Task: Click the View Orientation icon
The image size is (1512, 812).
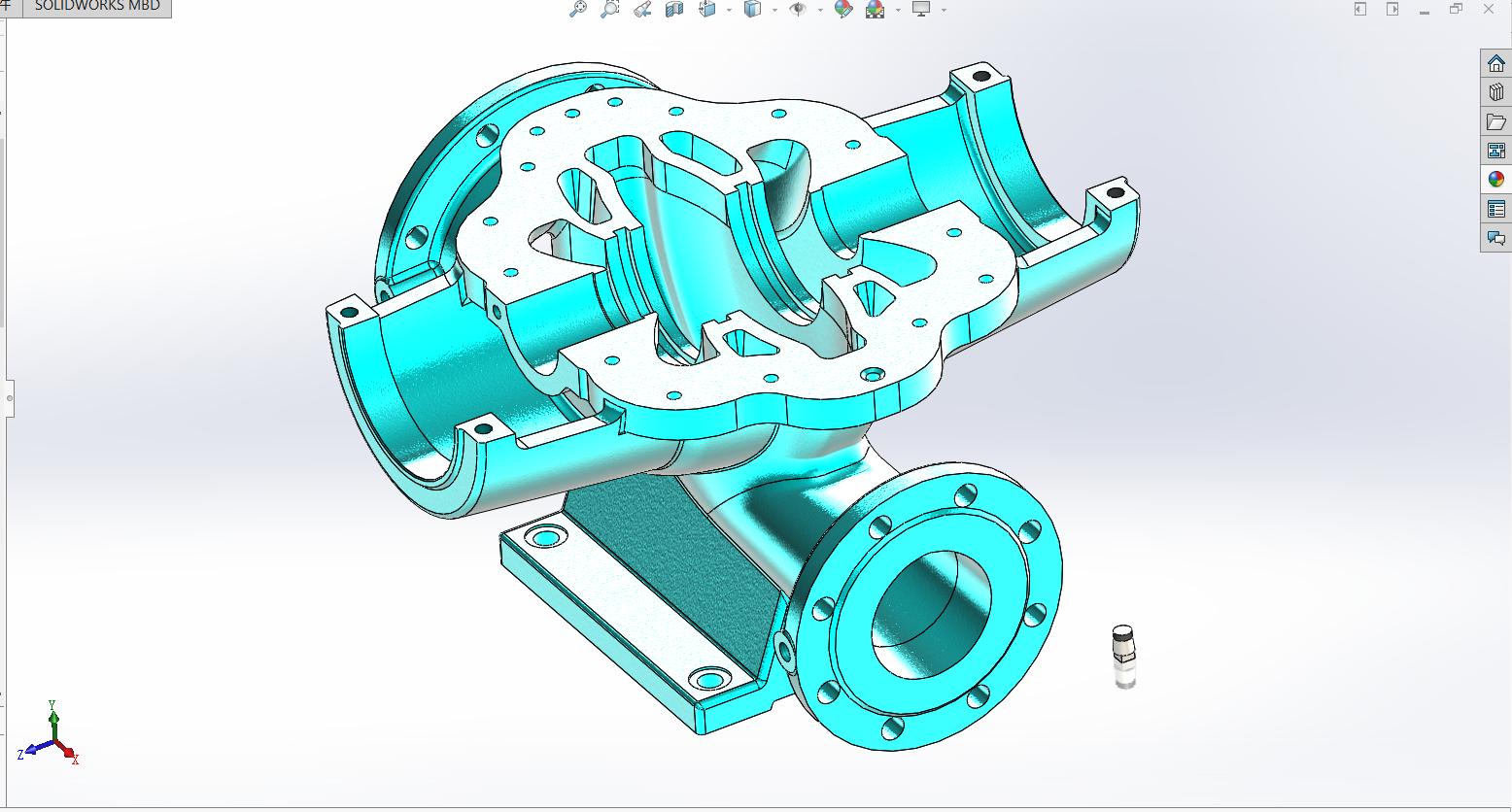Action: [x=707, y=10]
